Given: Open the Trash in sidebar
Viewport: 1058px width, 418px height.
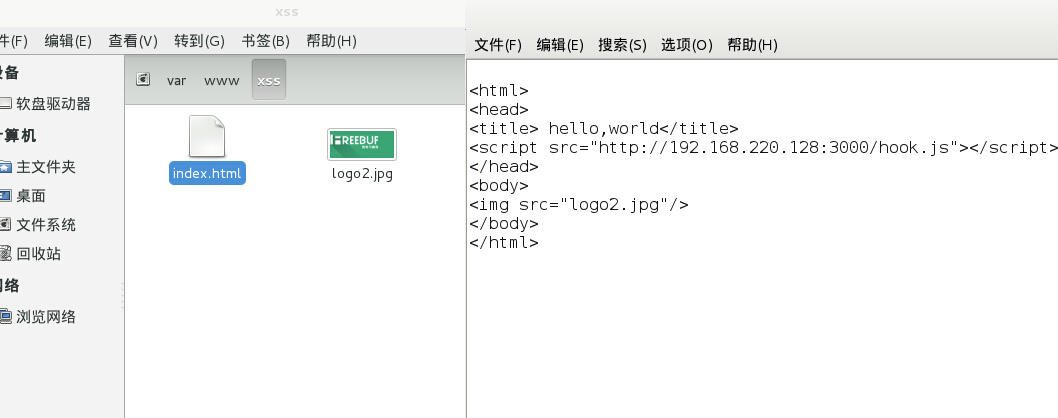Looking at the screenshot, I should pos(38,254).
